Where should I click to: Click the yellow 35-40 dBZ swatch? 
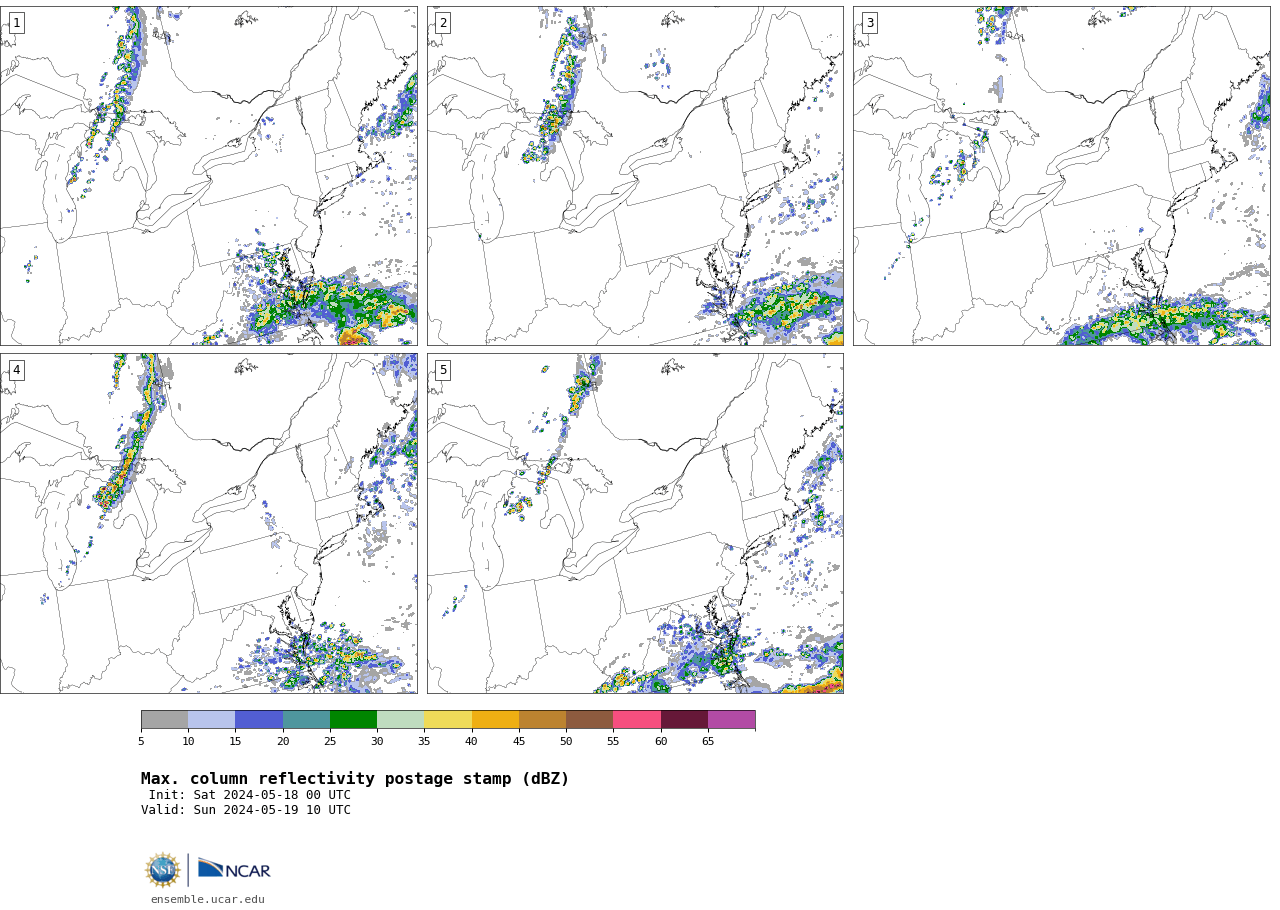[x=448, y=720]
